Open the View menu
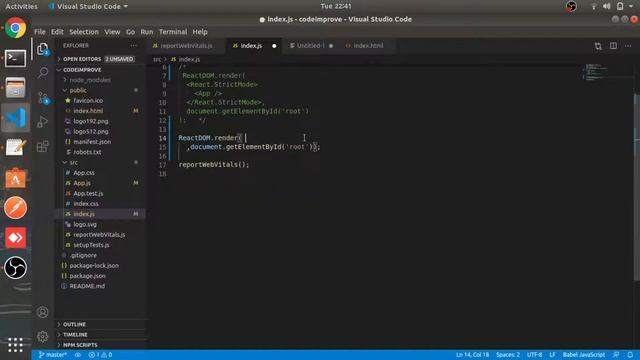640x360 pixels. 112,32
